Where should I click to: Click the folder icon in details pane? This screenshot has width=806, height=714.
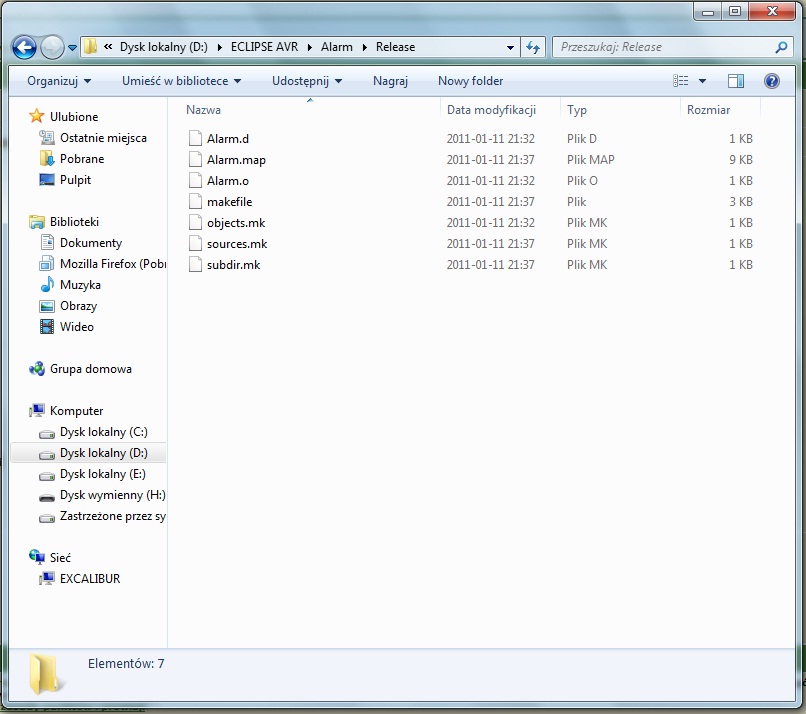pos(46,674)
